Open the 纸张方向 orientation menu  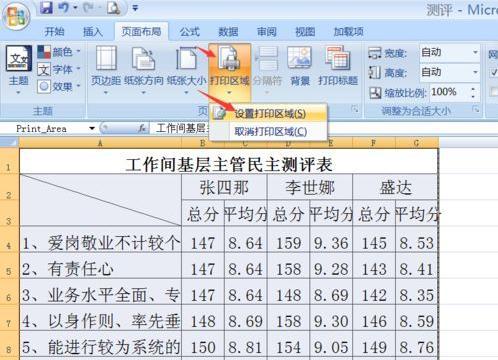[x=144, y=70]
